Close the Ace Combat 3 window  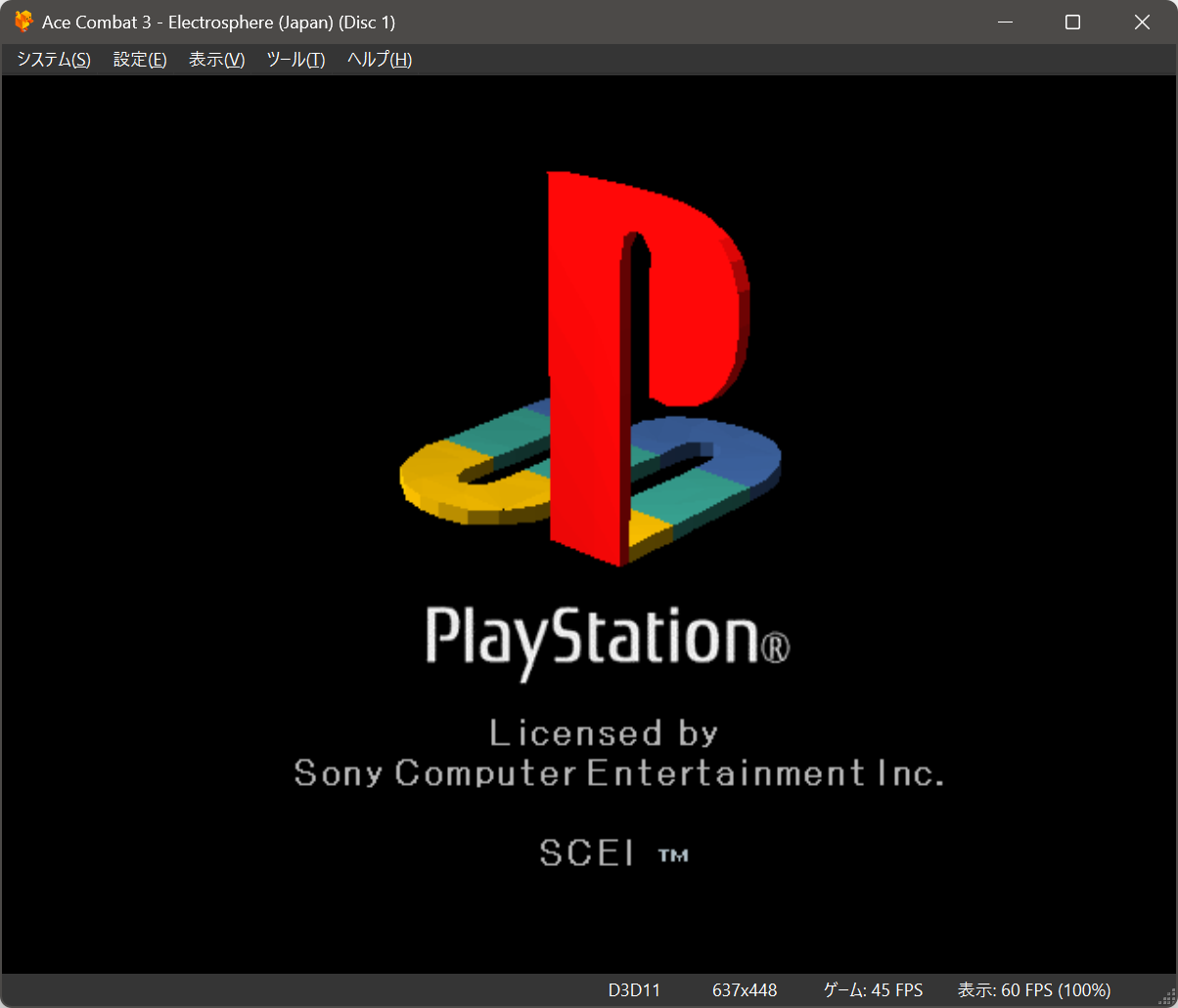click(1142, 22)
